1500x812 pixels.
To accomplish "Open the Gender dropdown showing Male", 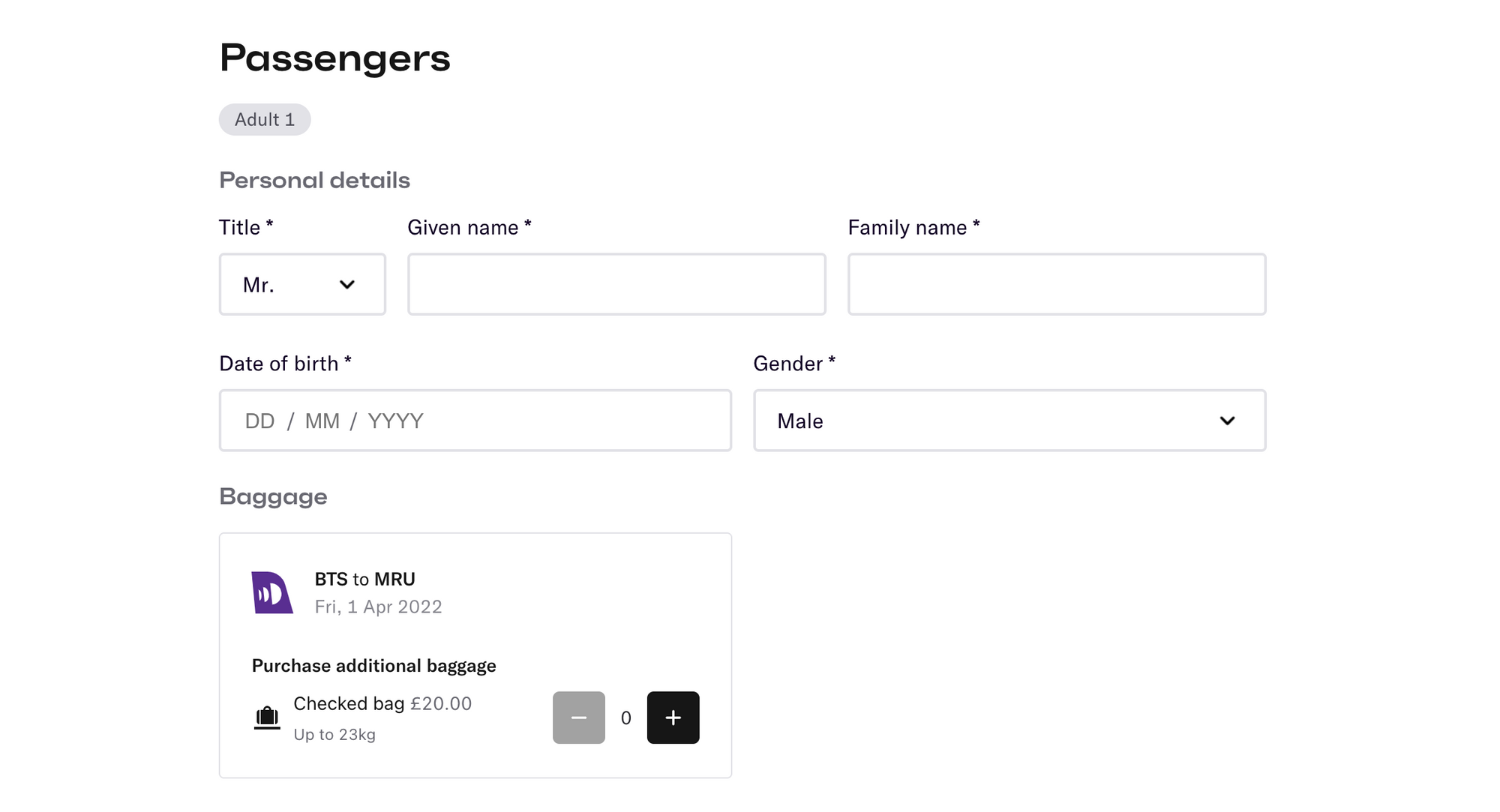I will coord(1009,421).
